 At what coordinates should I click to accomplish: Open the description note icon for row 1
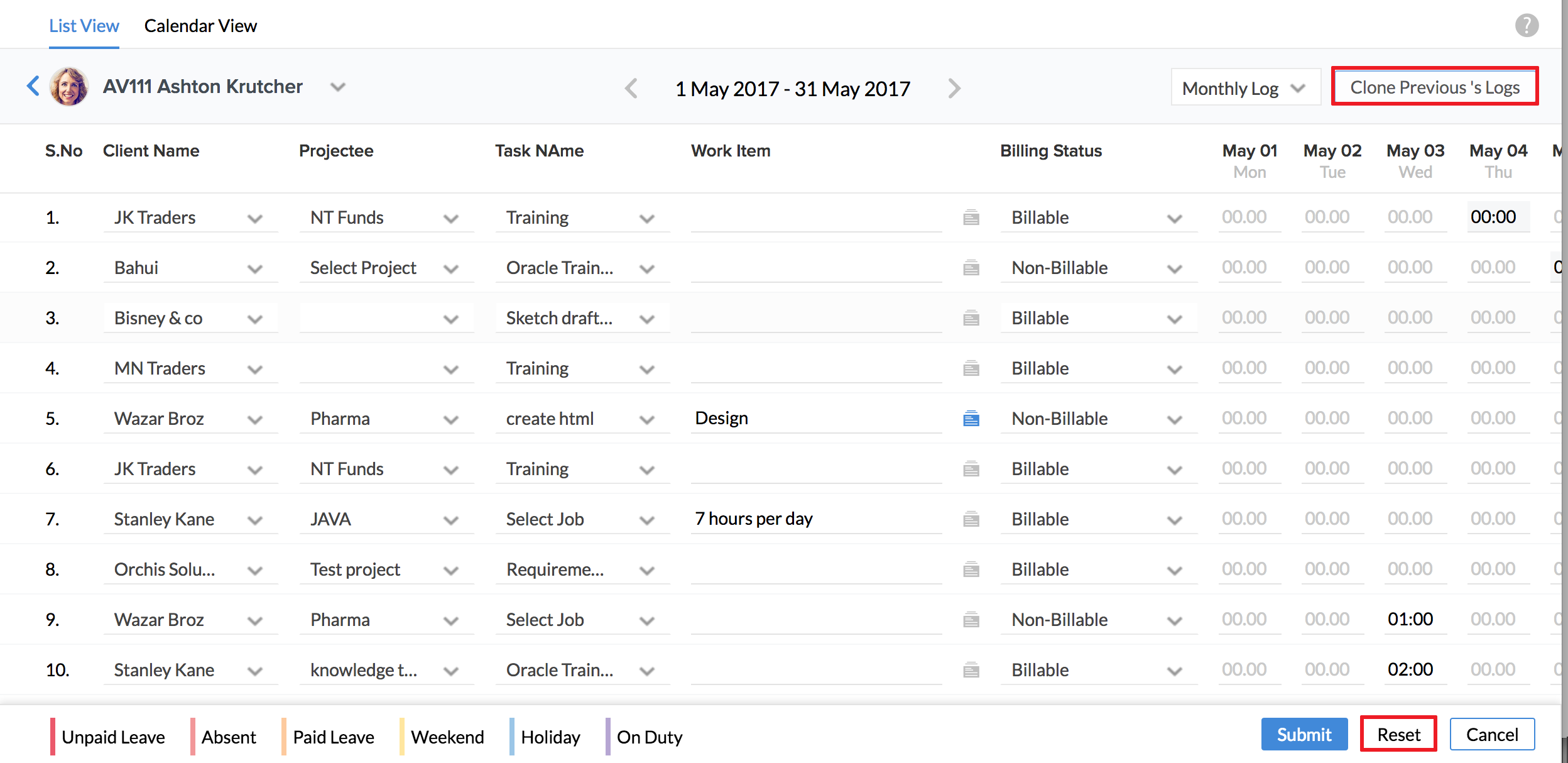[971, 218]
